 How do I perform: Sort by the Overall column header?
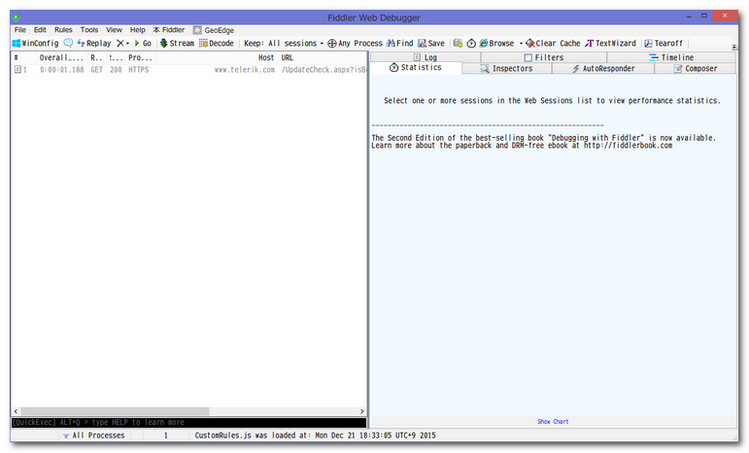(61, 58)
